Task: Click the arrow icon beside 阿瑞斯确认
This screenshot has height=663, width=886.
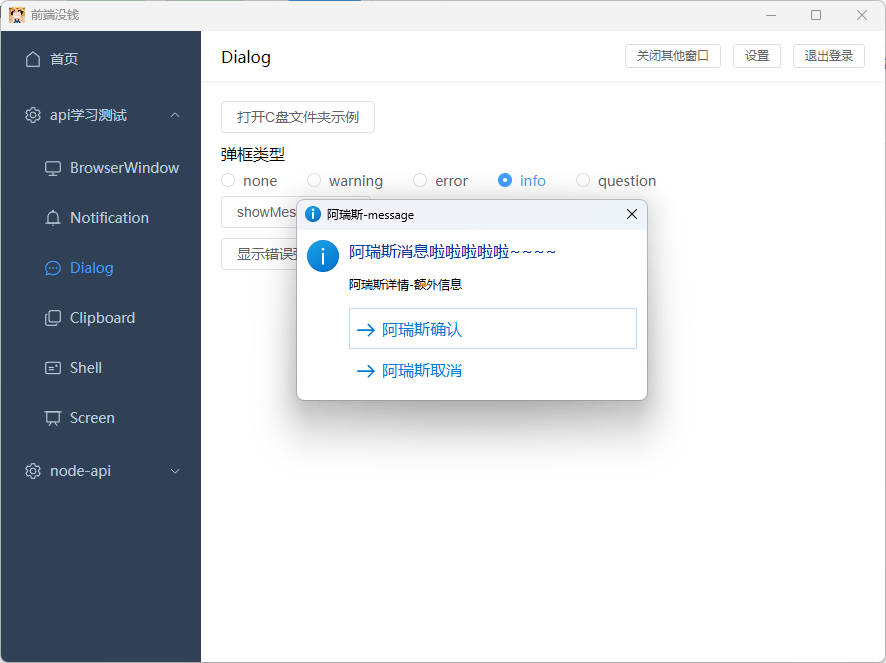Action: click(366, 330)
